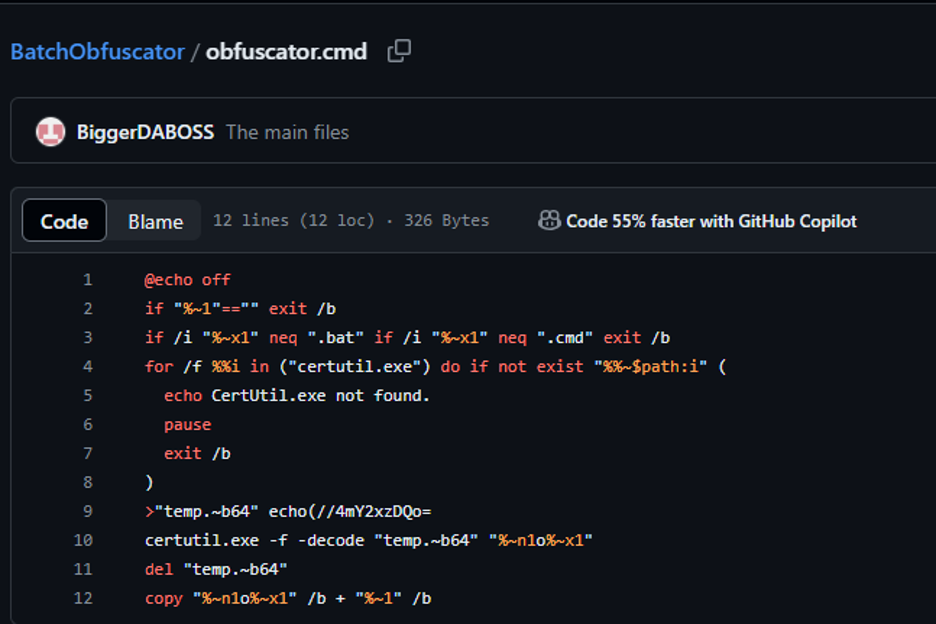936x624 pixels.
Task: Click 'certutil.exe -f -decode' command text
Action: coord(254,540)
